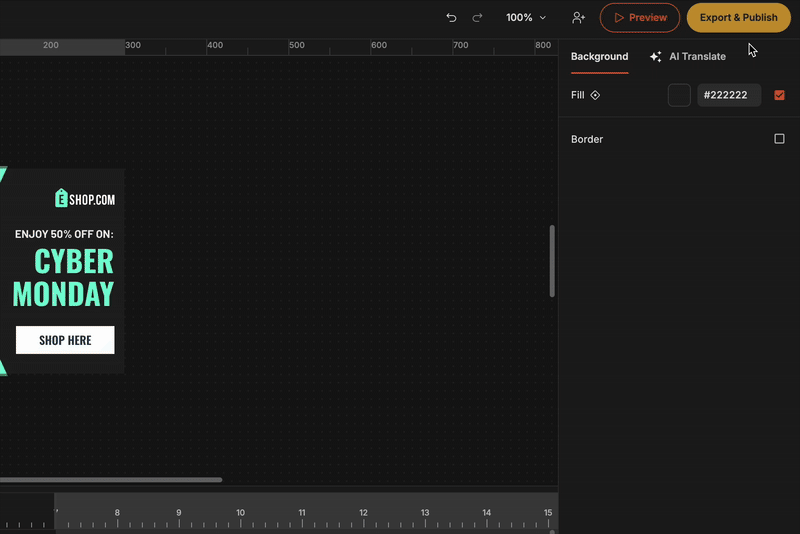Click the play icon inside the Preview button
Screen dimensions: 800x534
click(619, 18)
